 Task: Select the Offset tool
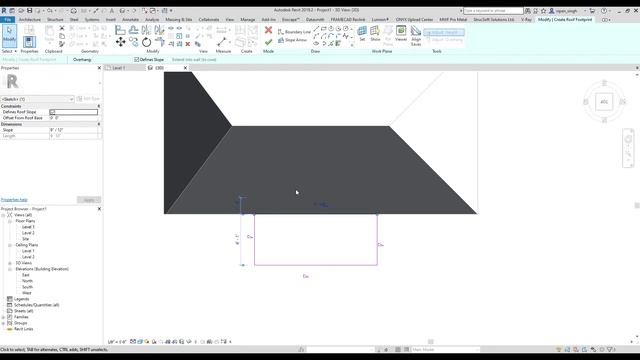133,29
